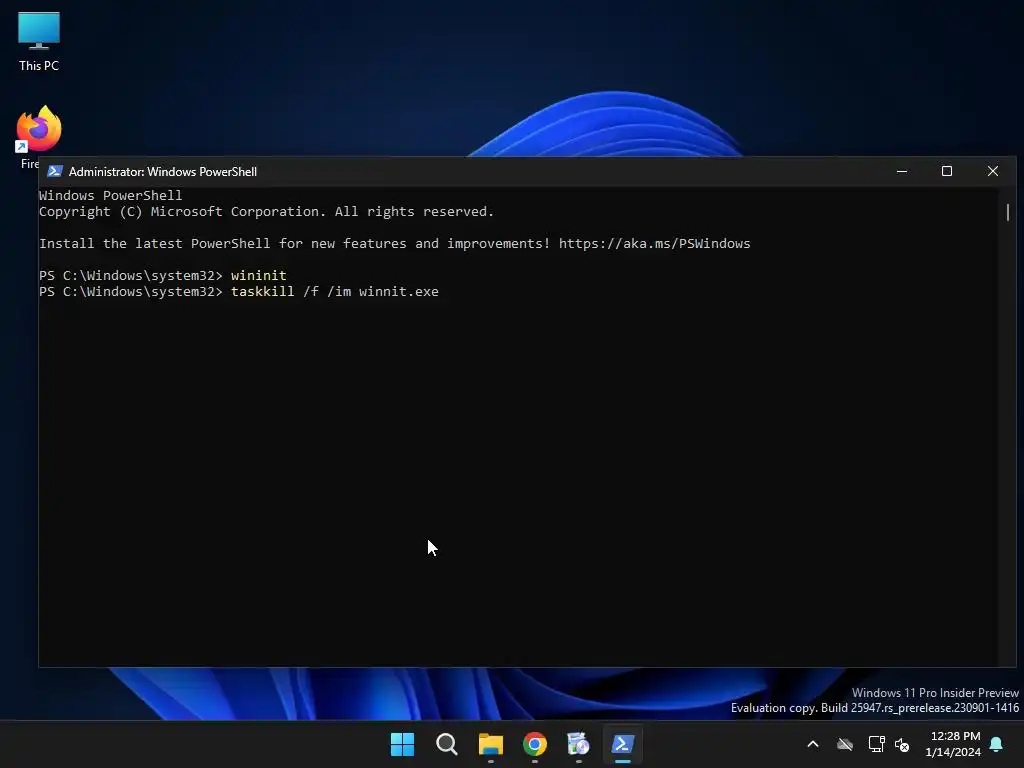Select the PowerShell taskbar icon
Screen dimensions: 1024x768
622,744
